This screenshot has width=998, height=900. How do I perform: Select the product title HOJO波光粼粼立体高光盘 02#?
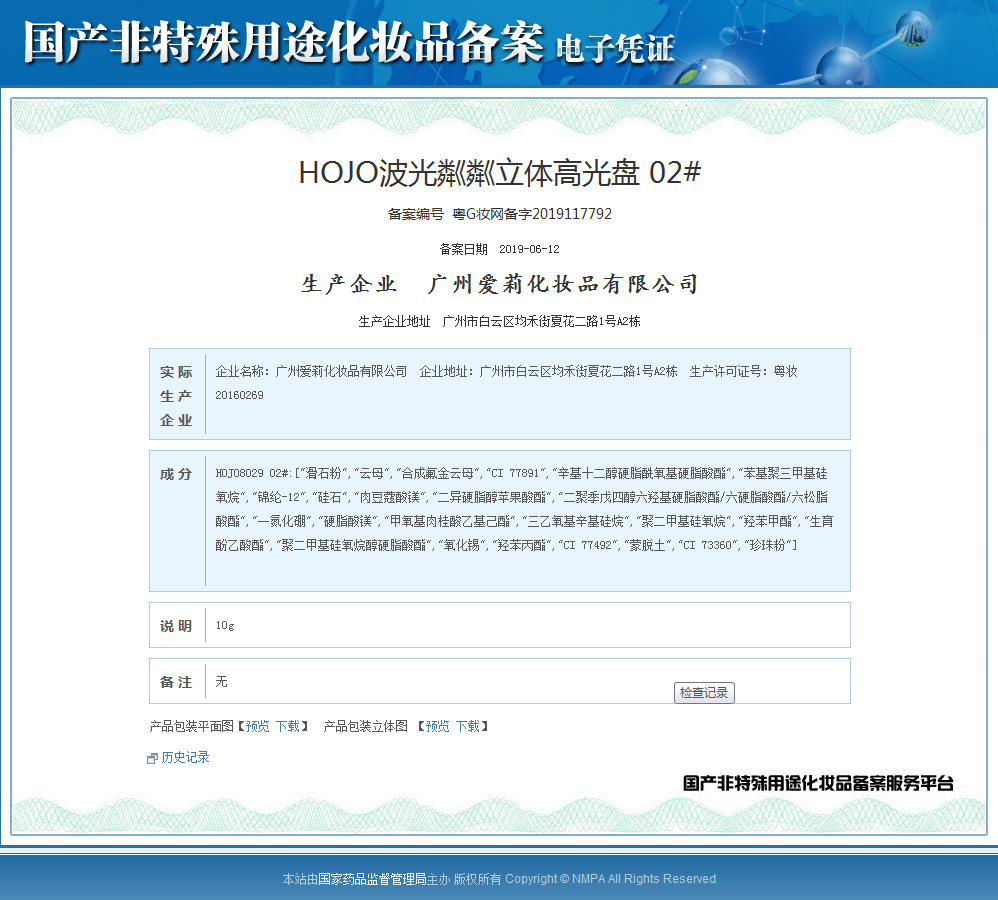coord(500,172)
